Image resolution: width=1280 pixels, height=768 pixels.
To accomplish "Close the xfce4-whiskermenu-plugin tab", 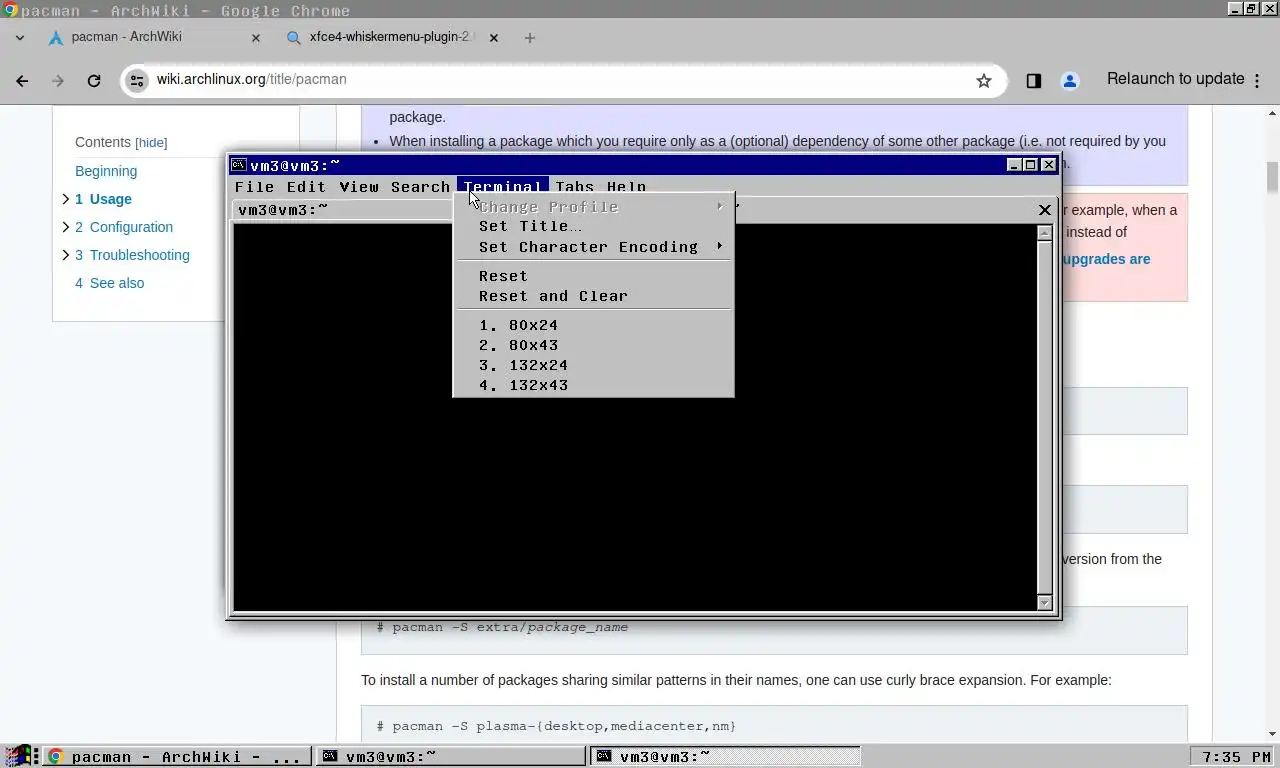I will coord(493,38).
